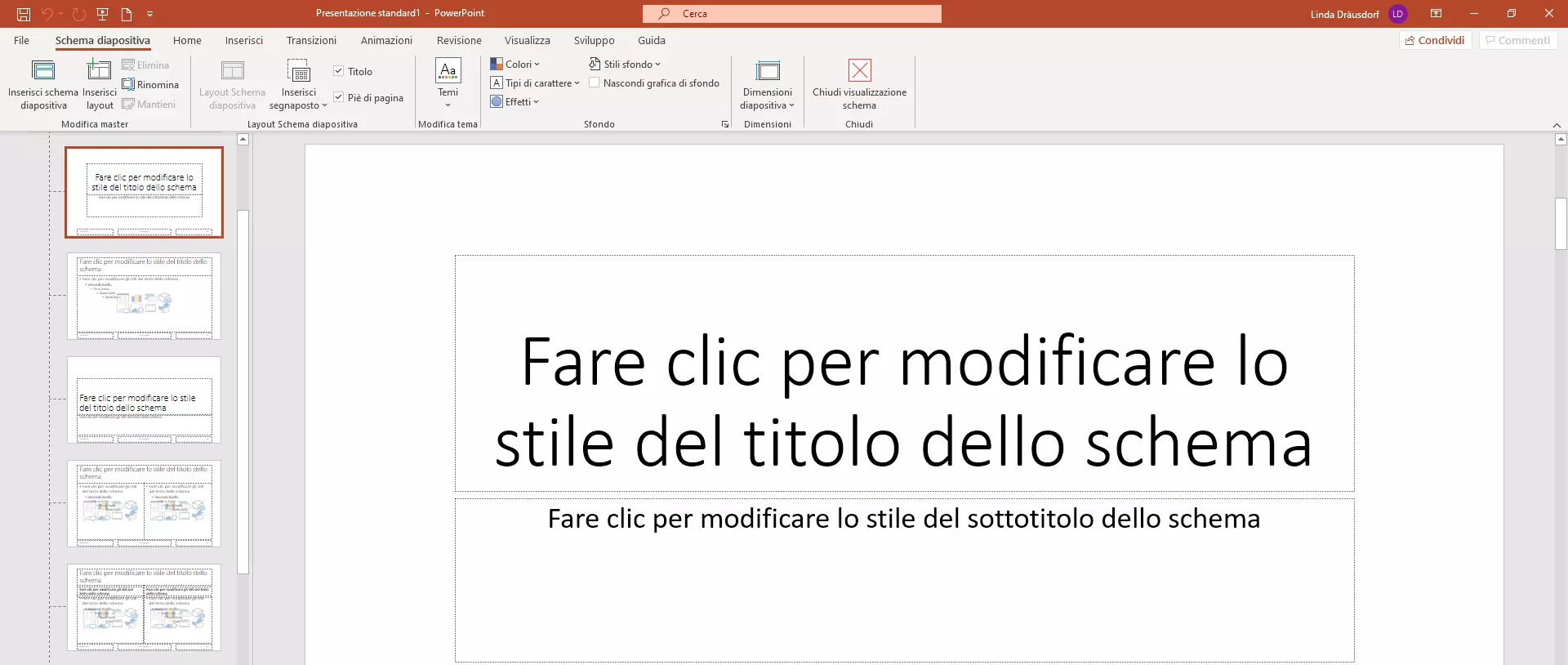Click thumbnail pane scroll up arrow
This screenshot has width=1568, height=665.
243,140
